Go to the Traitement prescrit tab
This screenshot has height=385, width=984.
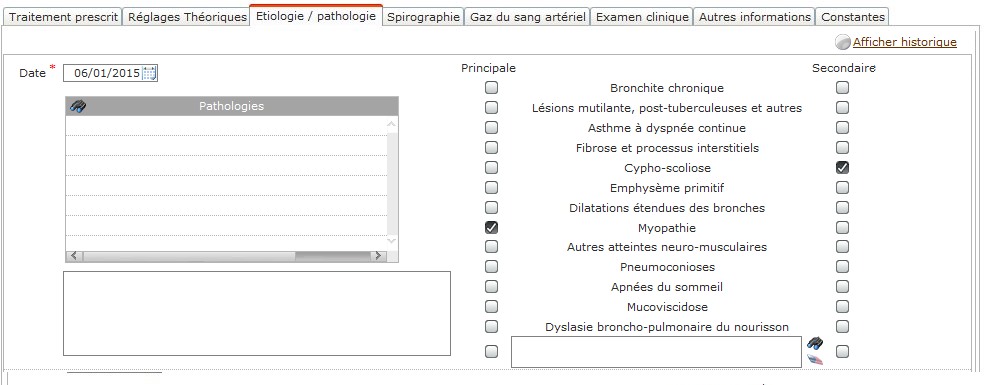(x=63, y=17)
